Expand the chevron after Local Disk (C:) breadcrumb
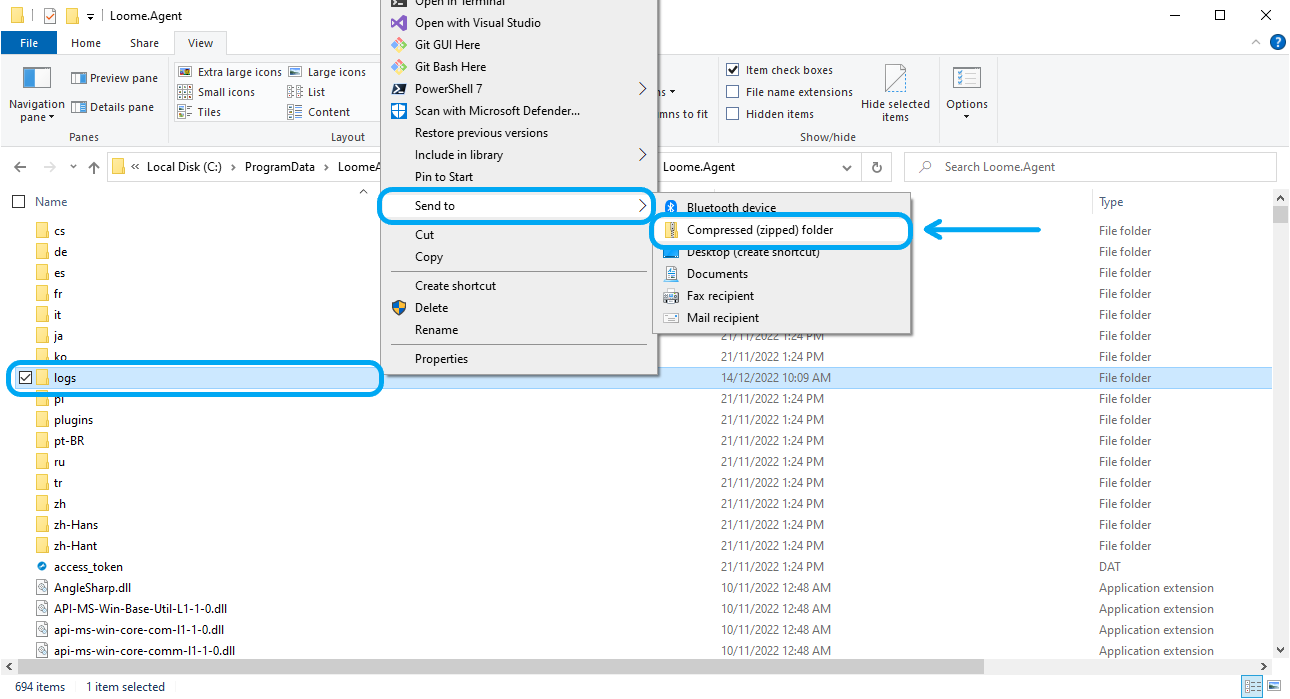 tap(234, 167)
